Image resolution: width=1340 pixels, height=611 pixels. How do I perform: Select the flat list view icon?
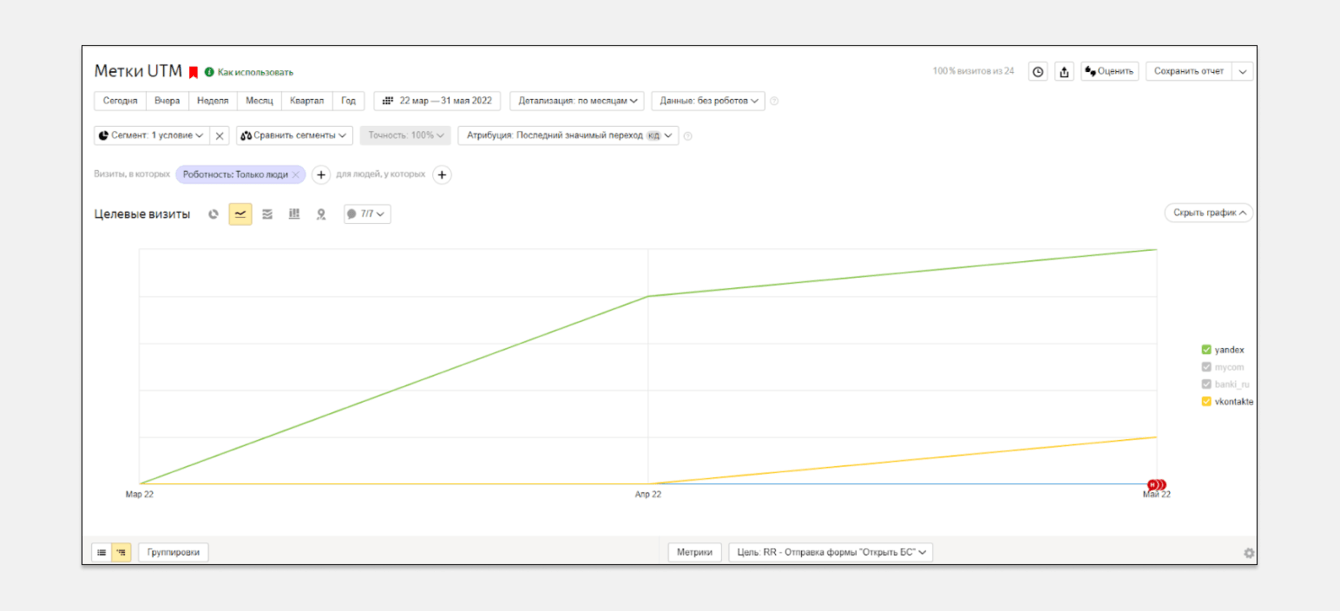pos(101,552)
